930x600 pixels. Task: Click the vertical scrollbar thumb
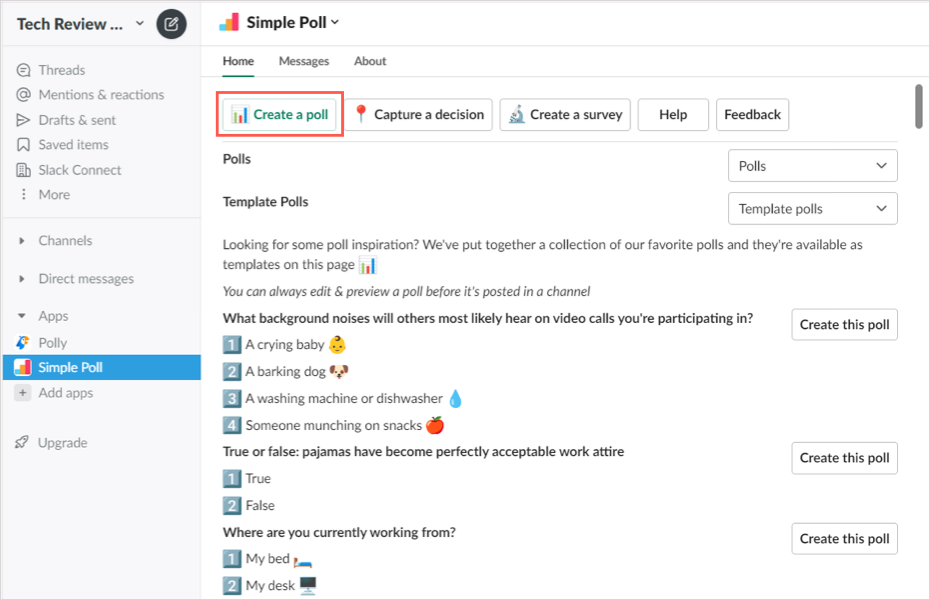tap(918, 107)
